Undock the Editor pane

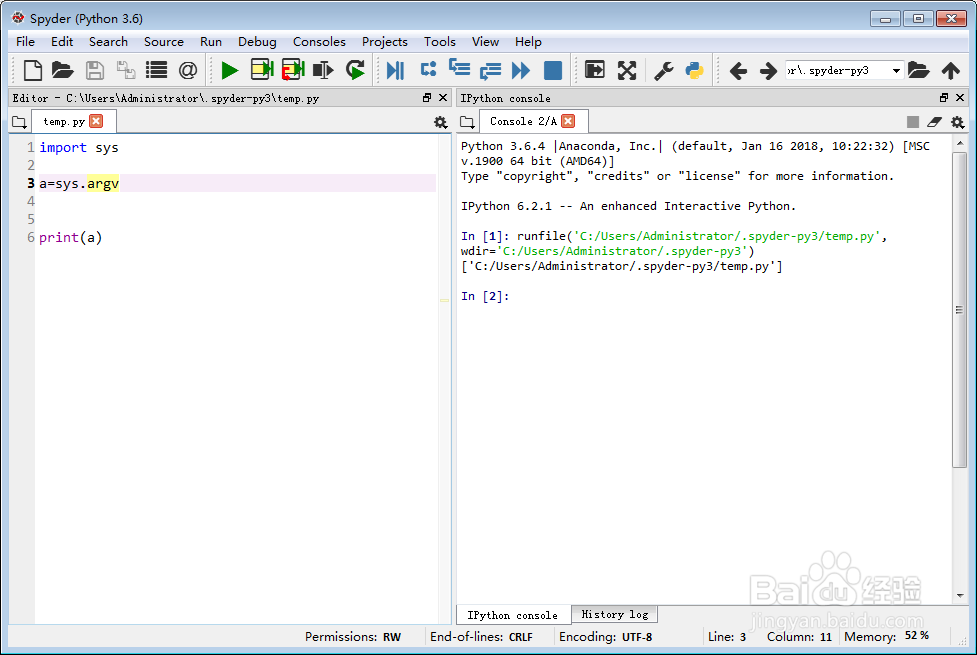(x=427, y=98)
